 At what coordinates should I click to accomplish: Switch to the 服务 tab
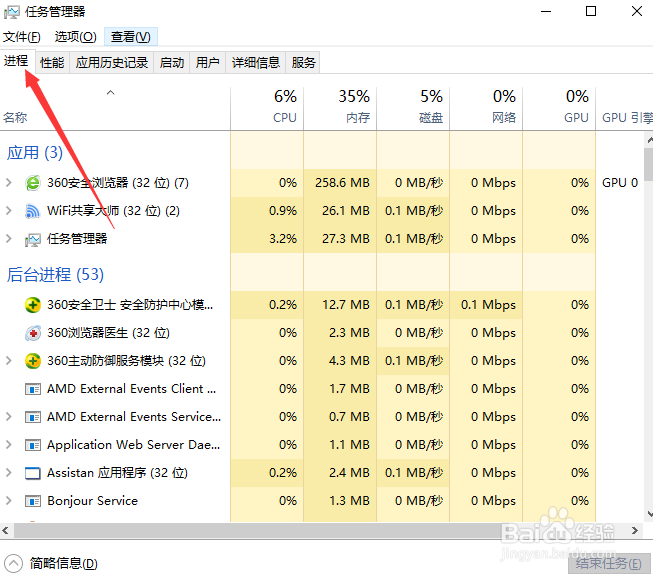(x=303, y=63)
